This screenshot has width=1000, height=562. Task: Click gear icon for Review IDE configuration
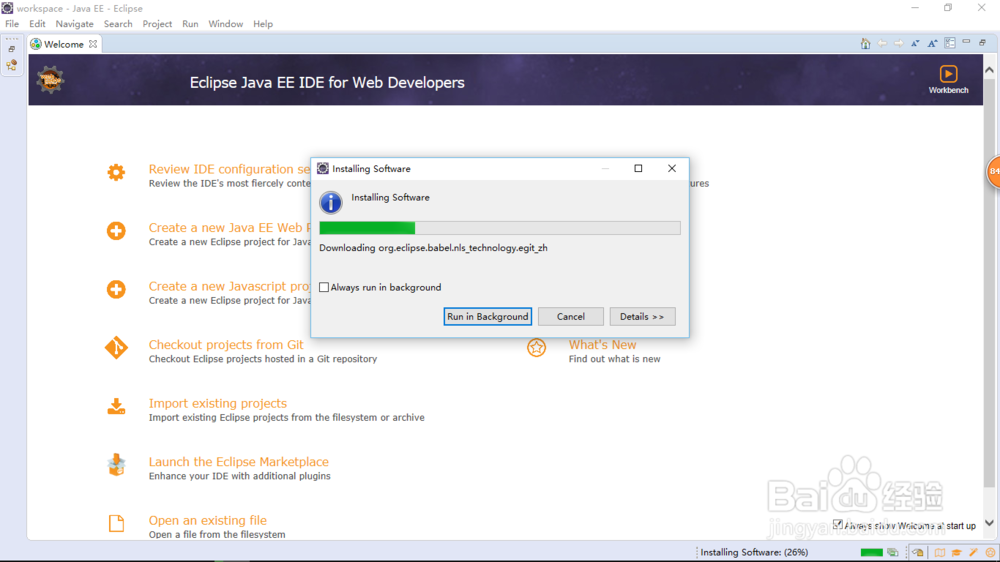point(116,172)
